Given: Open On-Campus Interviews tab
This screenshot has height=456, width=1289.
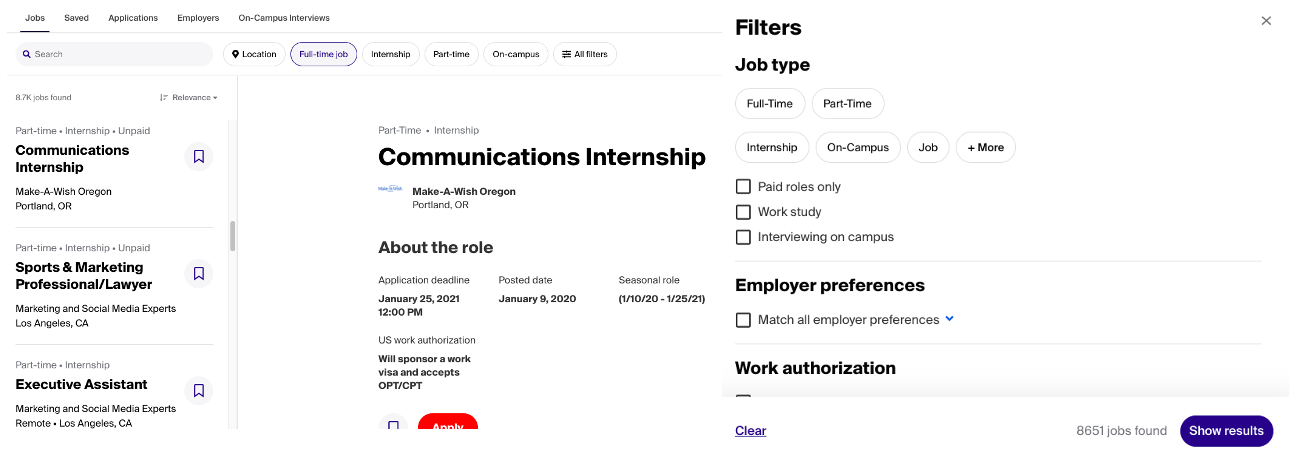Looking at the screenshot, I should pos(284,18).
